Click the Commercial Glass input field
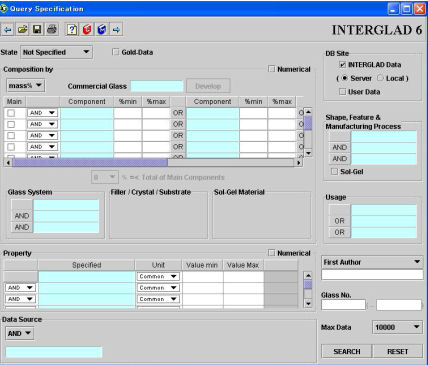The image size is (428, 365). click(157, 86)
